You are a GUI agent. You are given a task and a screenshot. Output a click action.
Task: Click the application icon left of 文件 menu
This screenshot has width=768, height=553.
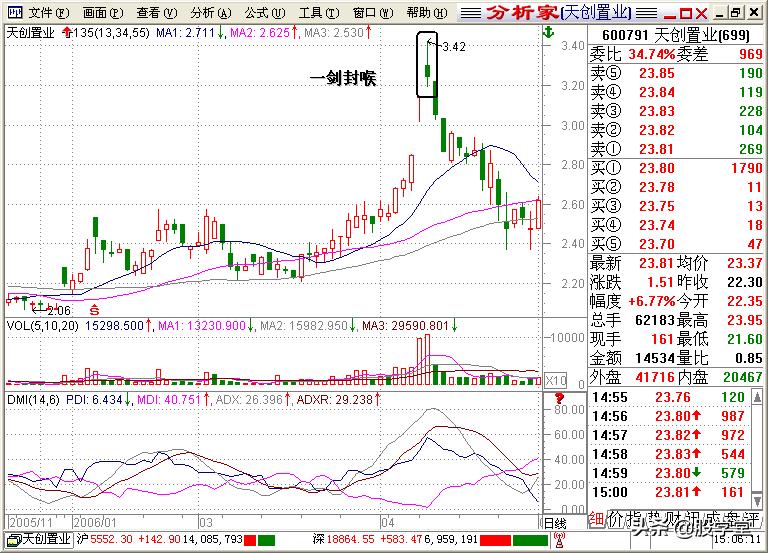(x=14, y=12)
